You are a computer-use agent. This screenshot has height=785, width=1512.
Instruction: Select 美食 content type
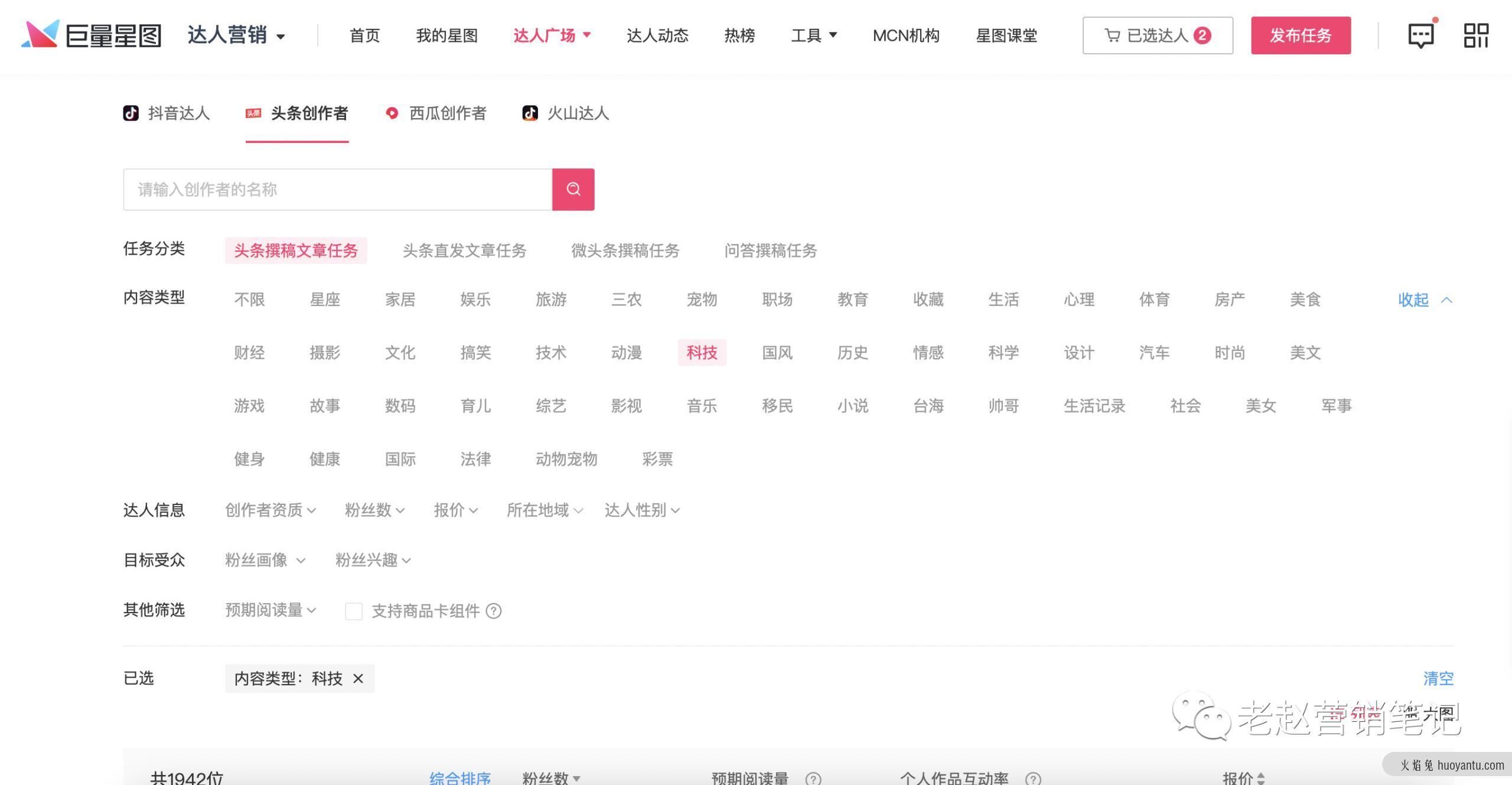point(1305,299)
